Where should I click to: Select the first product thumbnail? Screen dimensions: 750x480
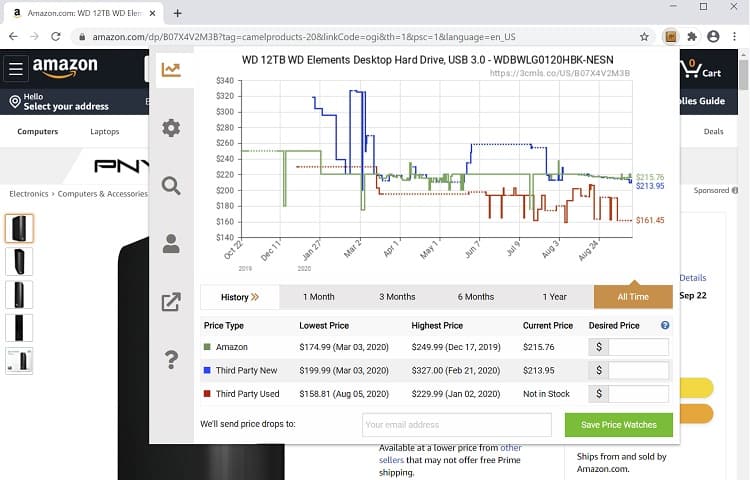[19, 229]
